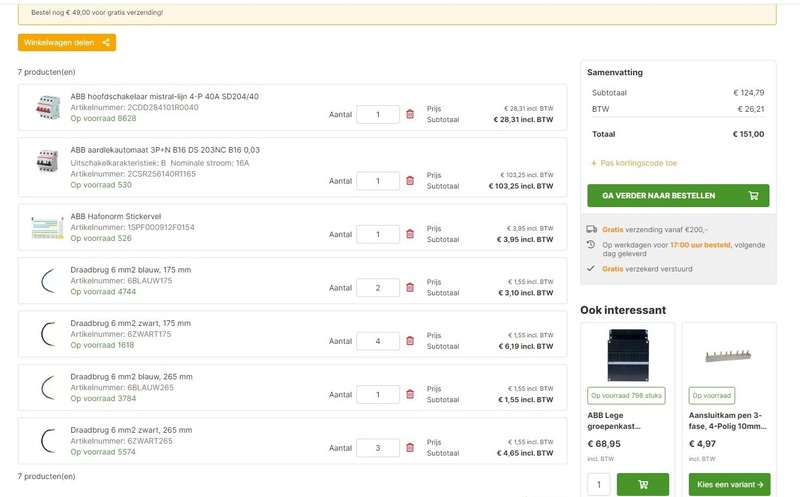Click subtotal € 103,25 incl. BTW

tap(521, 186)
